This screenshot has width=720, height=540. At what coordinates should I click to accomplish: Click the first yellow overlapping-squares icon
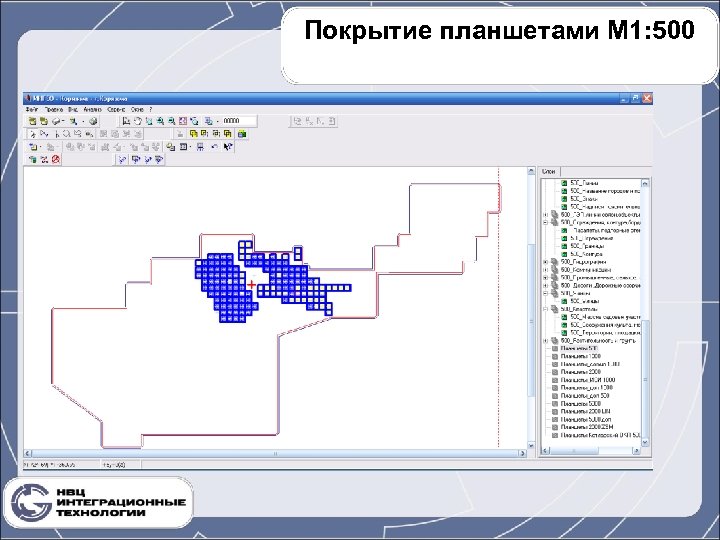pyautogui.click(x=193, y=134)
